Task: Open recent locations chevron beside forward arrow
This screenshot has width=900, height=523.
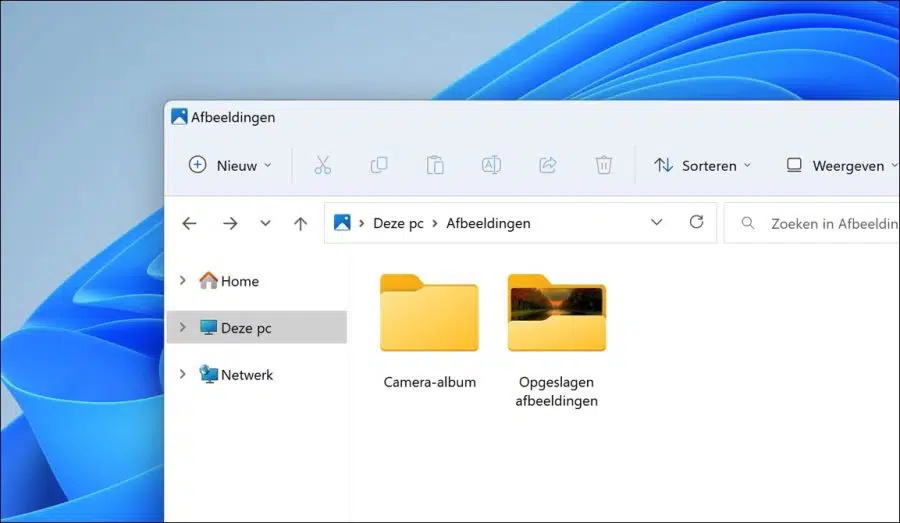Action: 265,223
